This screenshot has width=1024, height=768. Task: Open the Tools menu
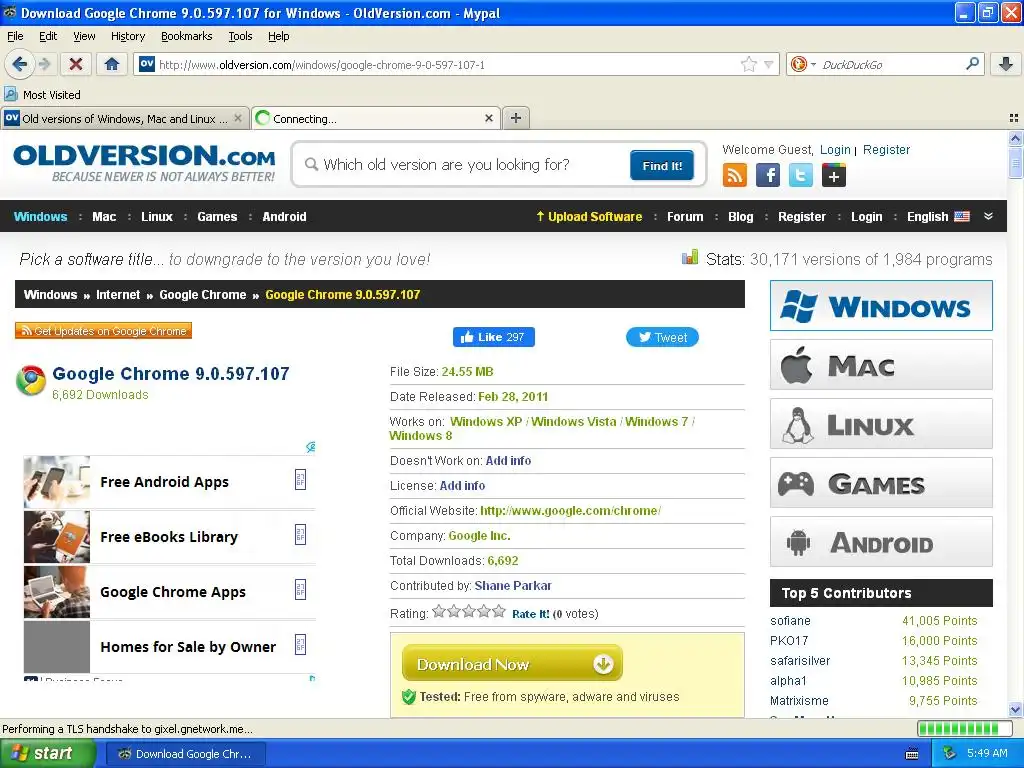[240, 36]
